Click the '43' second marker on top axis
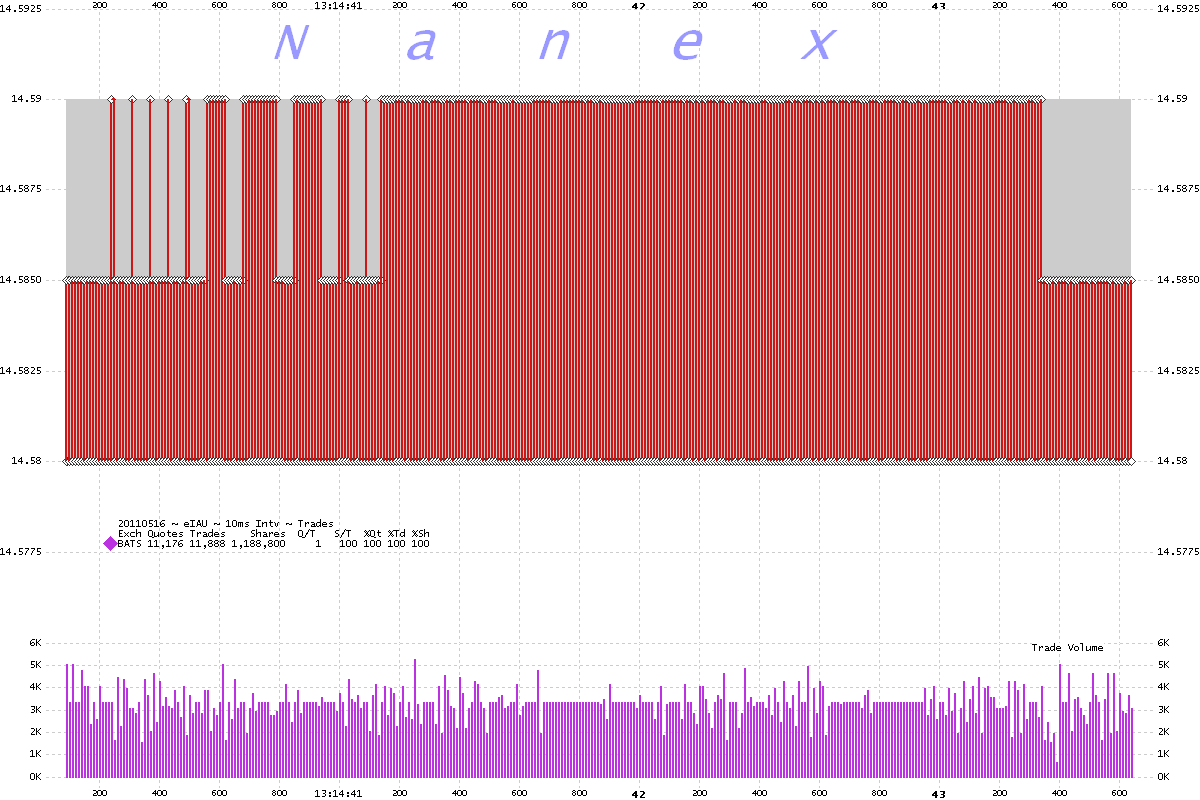The image size is (1200, 800). 938,6
